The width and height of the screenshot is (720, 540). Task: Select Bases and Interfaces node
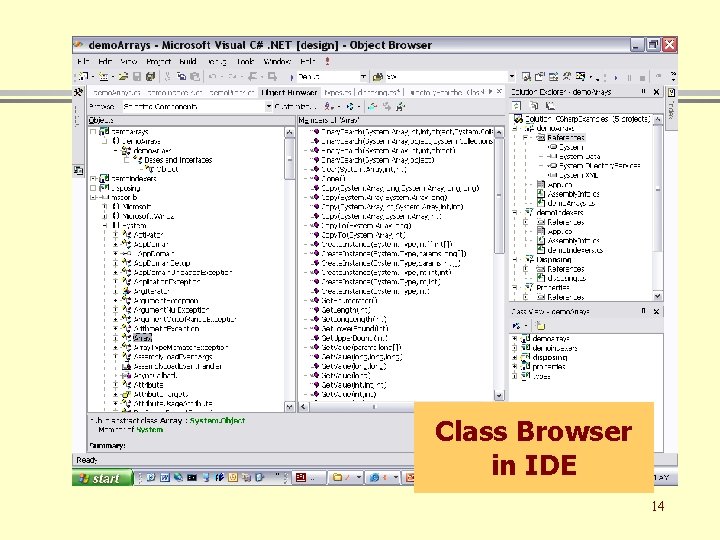(x=178, y=160)
